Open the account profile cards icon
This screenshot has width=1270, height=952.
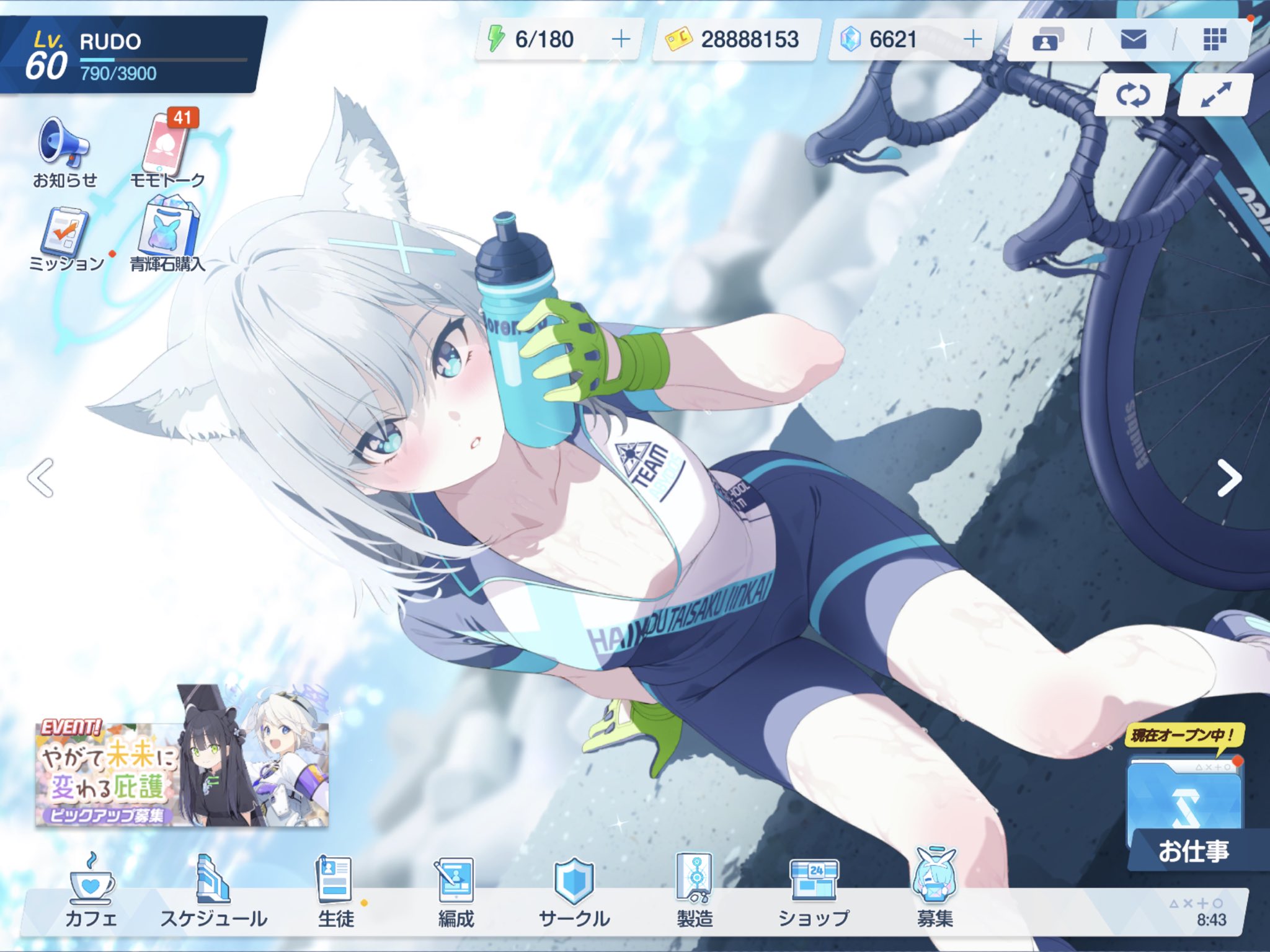(x=1047, y=40)
